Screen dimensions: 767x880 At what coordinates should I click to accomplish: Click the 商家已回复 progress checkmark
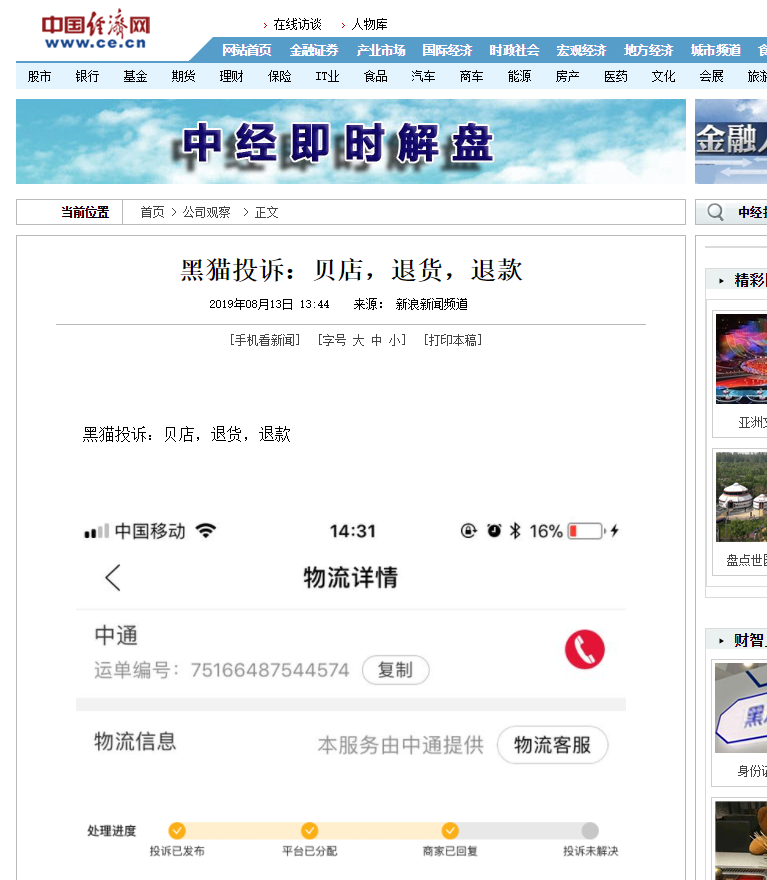click(449, 830)
